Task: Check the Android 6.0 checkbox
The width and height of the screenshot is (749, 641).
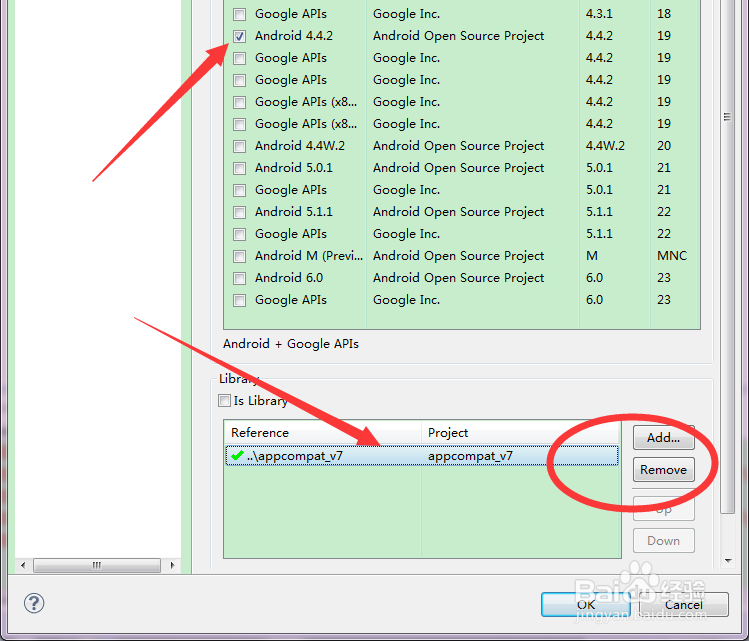Action: pyautogui.click(x=239, y=278)
